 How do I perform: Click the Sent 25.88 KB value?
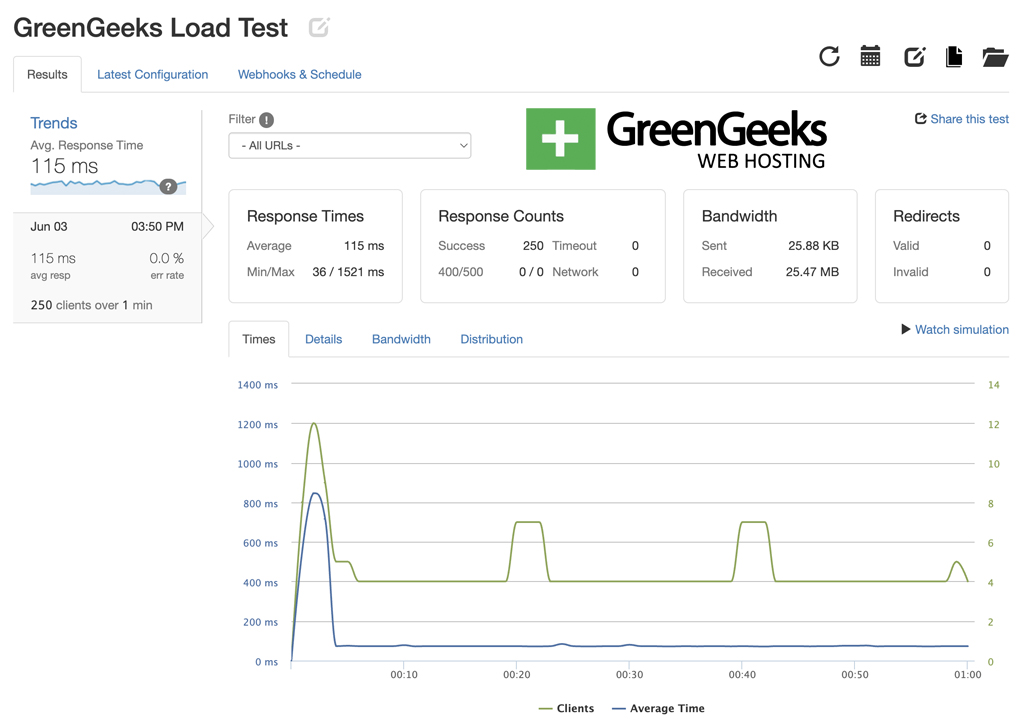coord(813,246)
